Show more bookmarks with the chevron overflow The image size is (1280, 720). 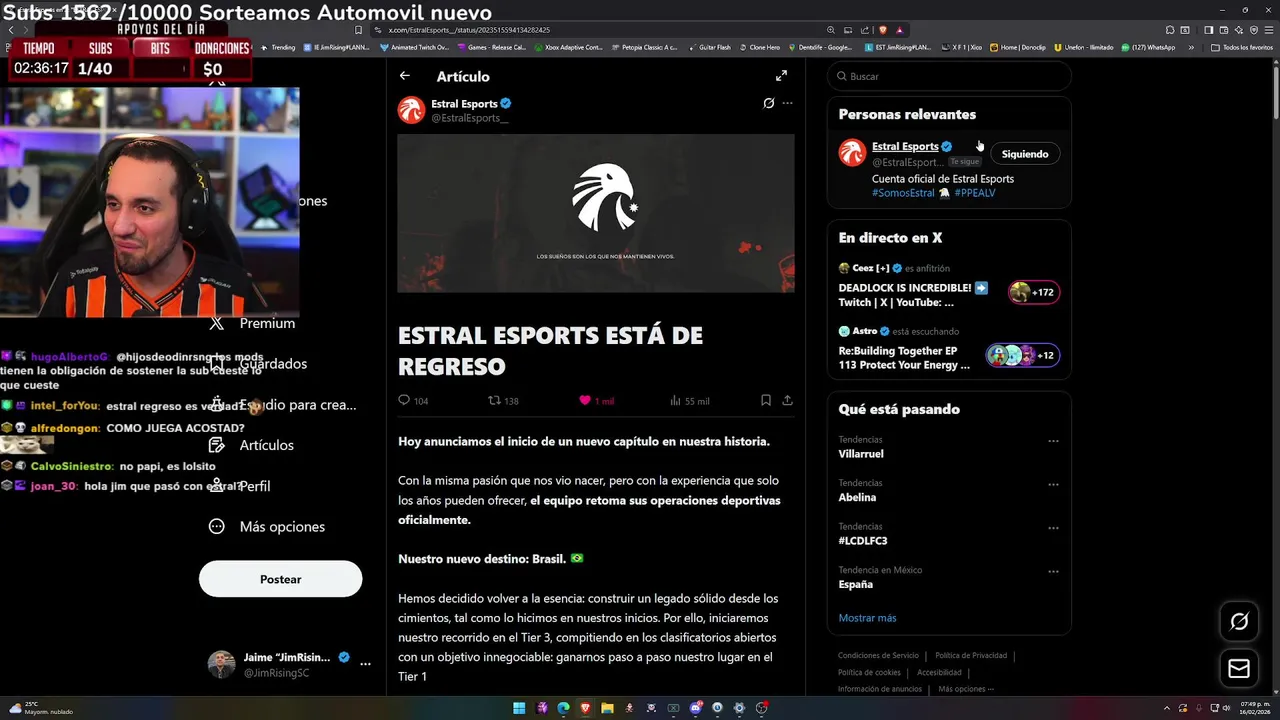point(1191,47)
